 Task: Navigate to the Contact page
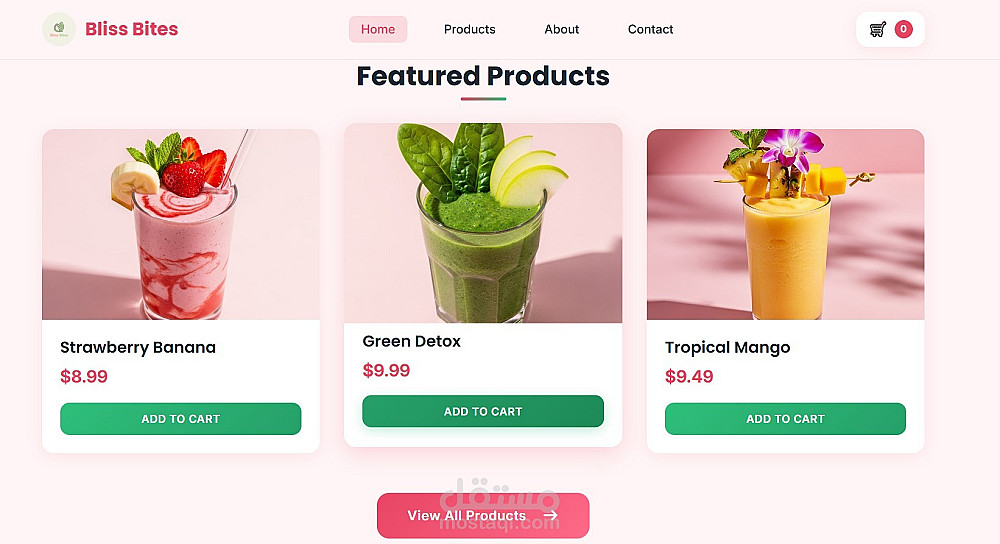click(x=650, y=29)
